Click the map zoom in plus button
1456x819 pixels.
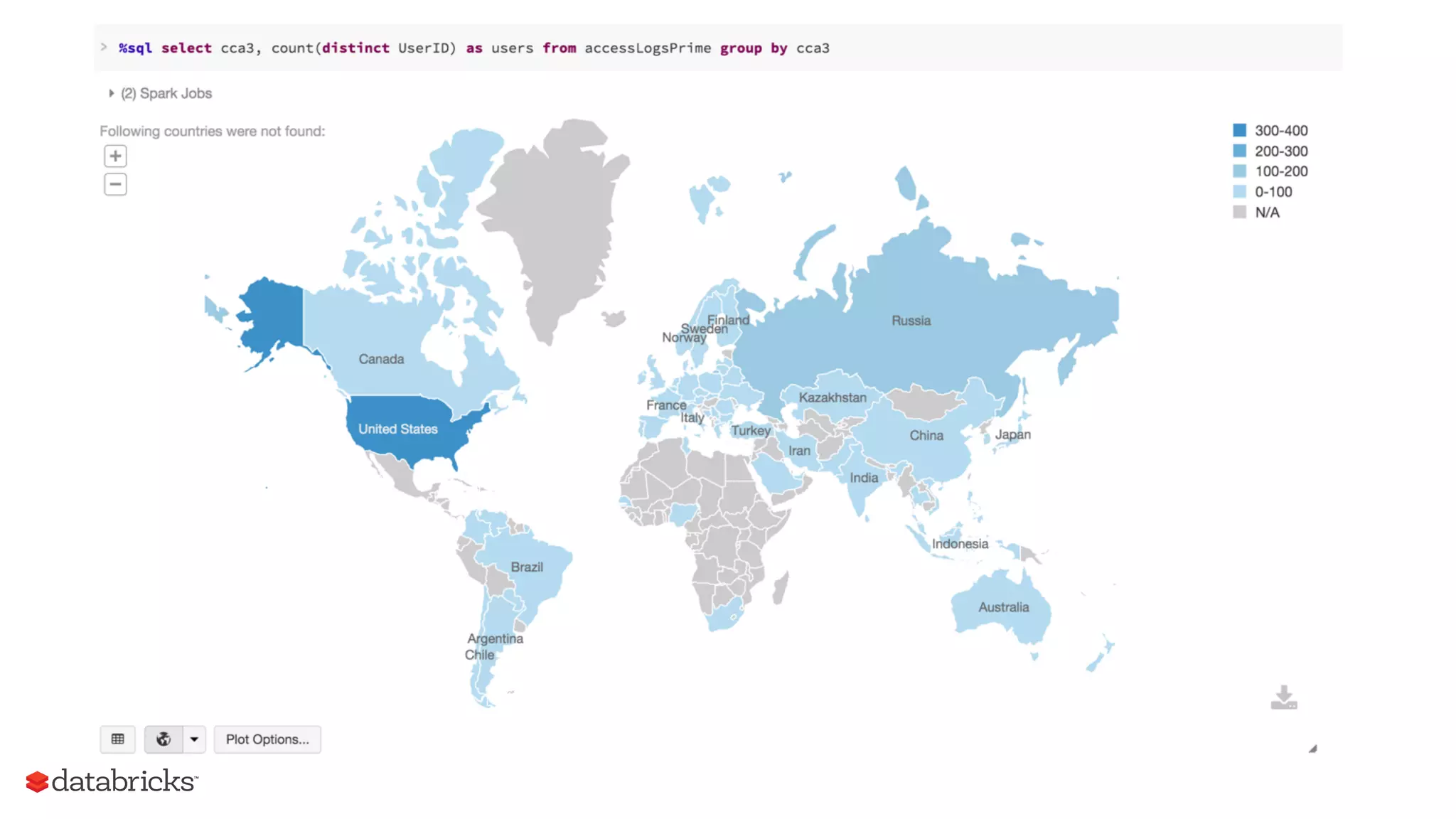pos(115,156)
